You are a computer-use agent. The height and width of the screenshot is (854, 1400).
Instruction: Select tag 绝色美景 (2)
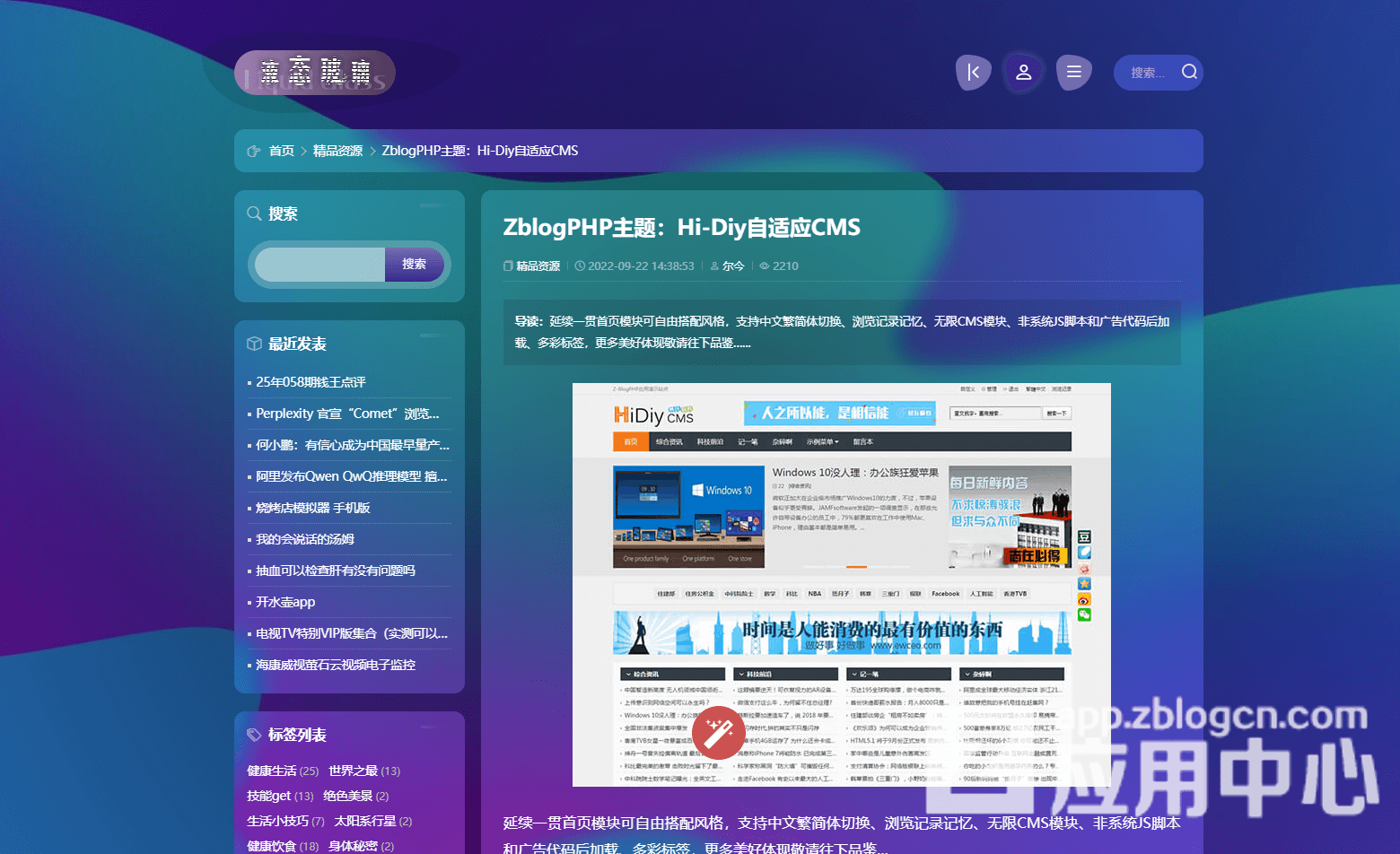(356, 796)
